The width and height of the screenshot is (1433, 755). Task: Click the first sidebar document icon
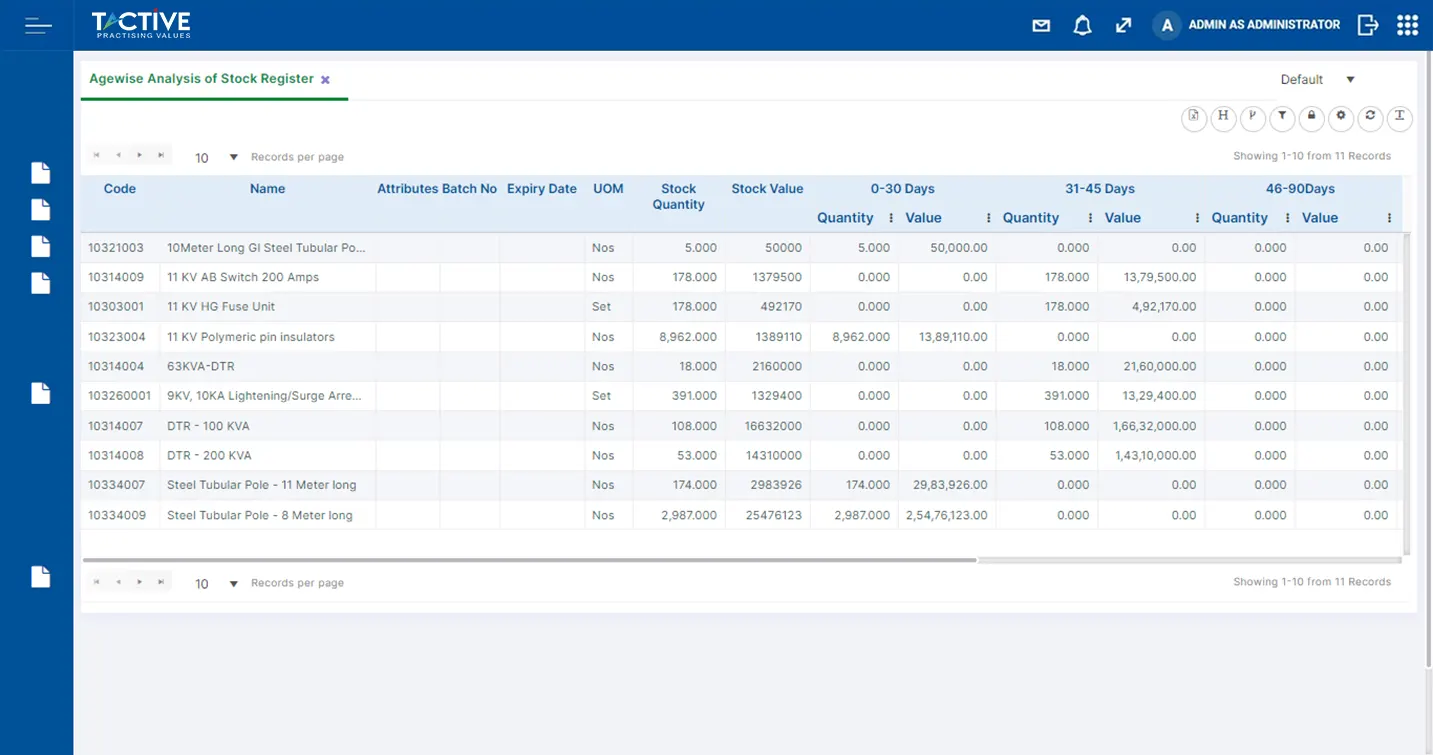coord(40,173)
